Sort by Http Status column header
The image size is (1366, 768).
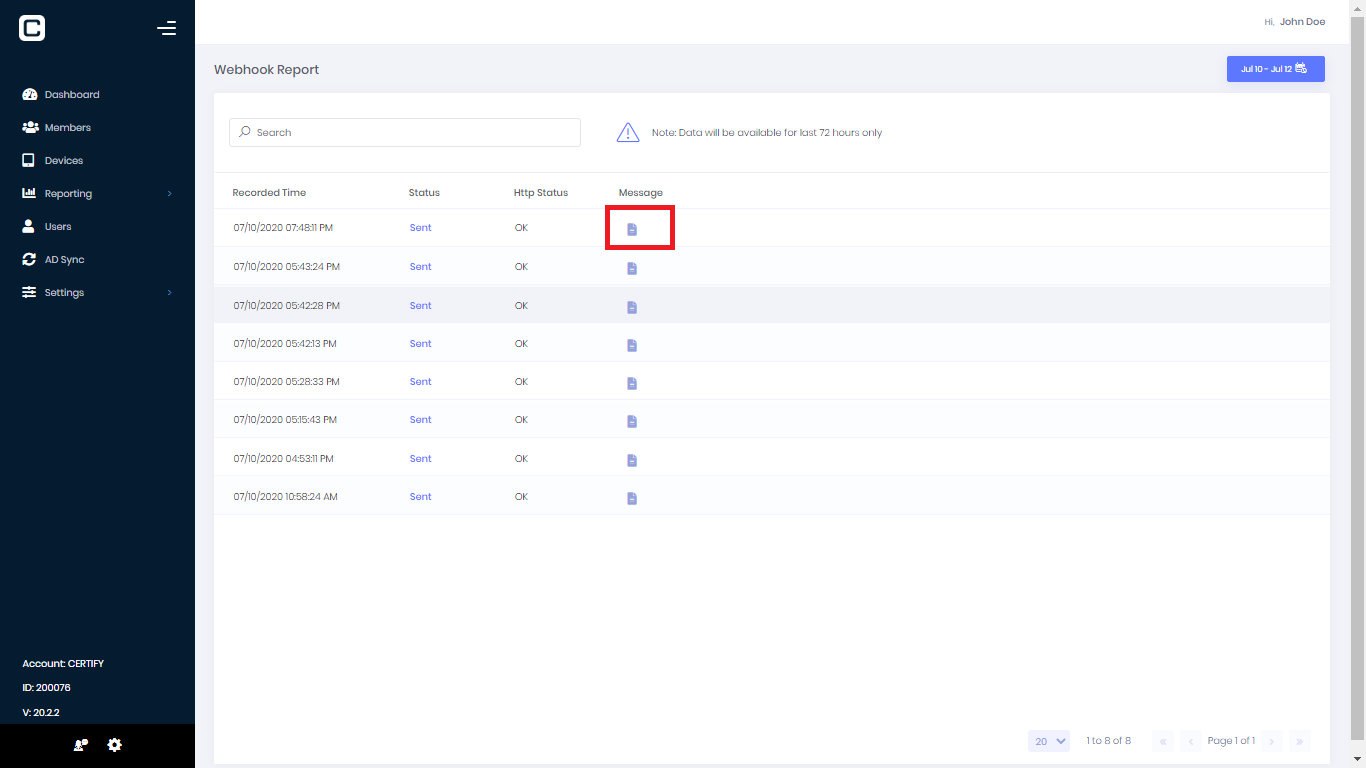pyautogui.click(x=541, y=192)
